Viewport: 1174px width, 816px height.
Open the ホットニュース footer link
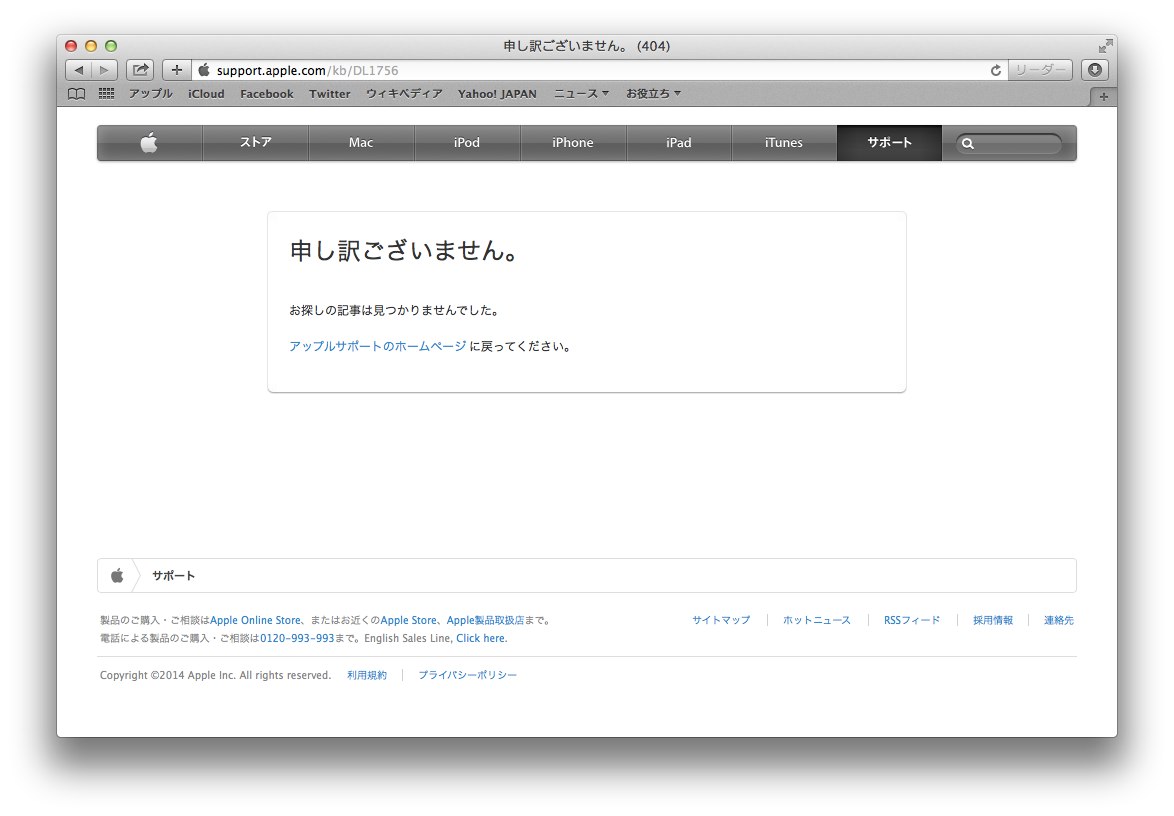point(817,620)
